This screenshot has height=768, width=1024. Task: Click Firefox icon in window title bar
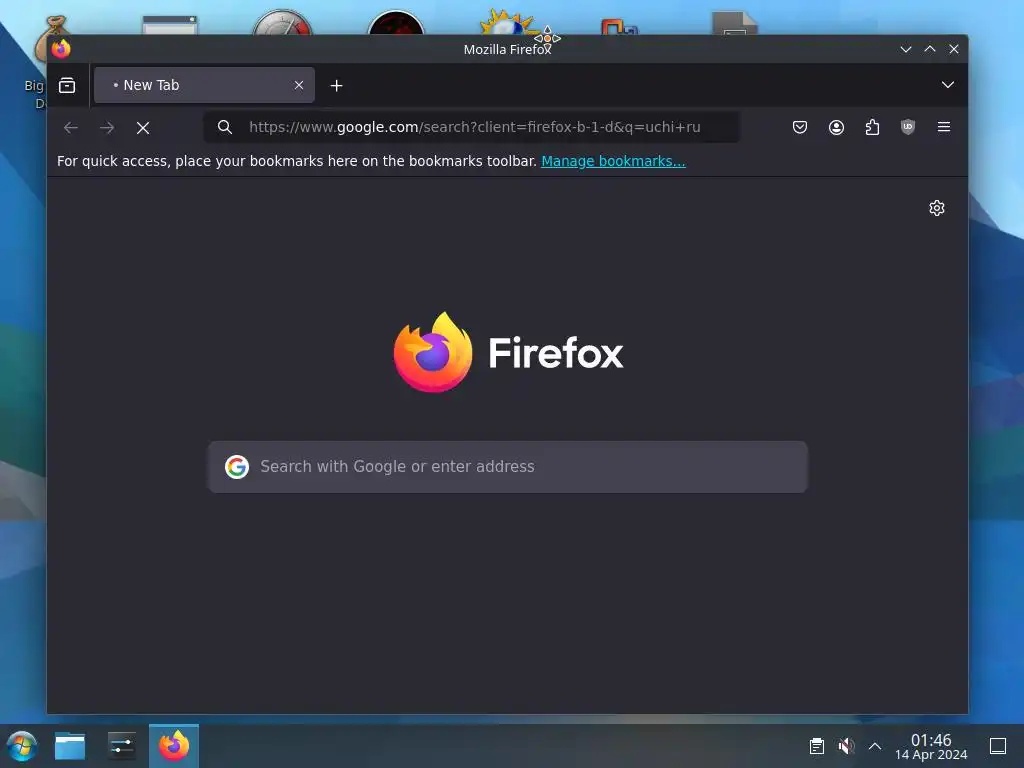click(61, 49)
